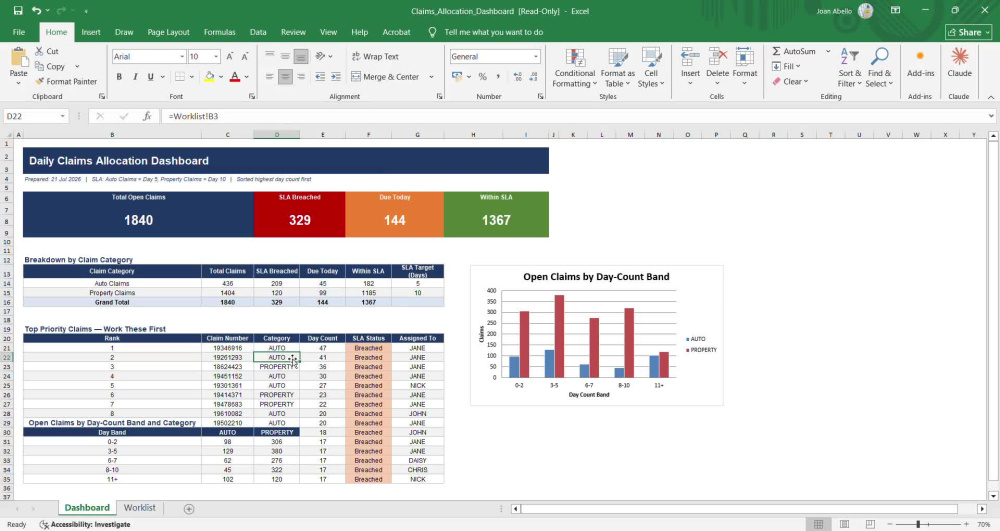Click the Decrease Indent icon
The width and height of the screenshot is (1000, 531).
coord(320,76)
